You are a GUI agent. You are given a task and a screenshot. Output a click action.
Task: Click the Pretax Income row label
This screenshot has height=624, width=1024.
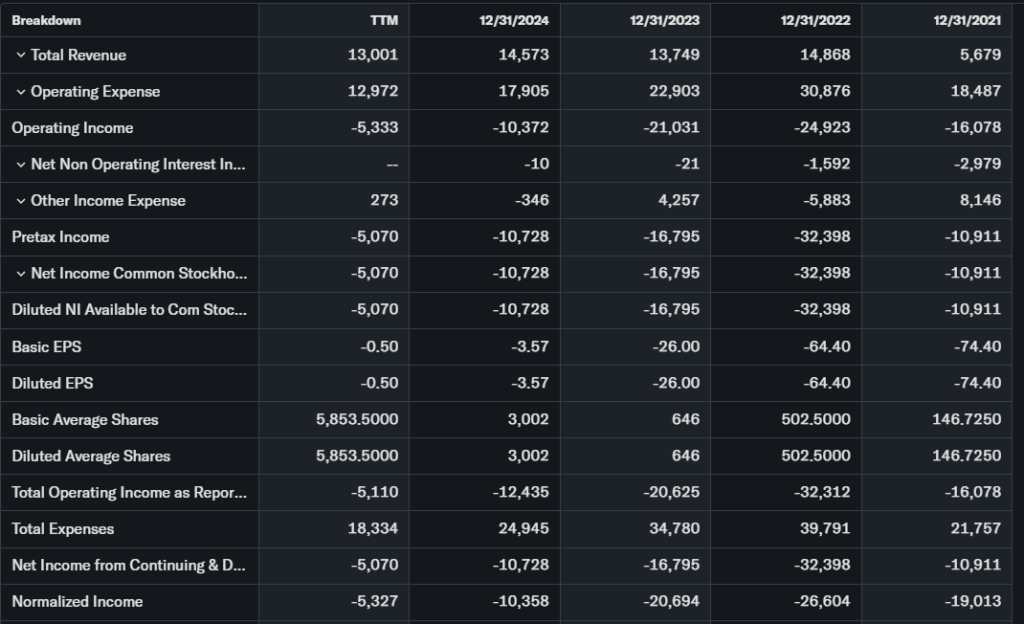pos(60,237)
